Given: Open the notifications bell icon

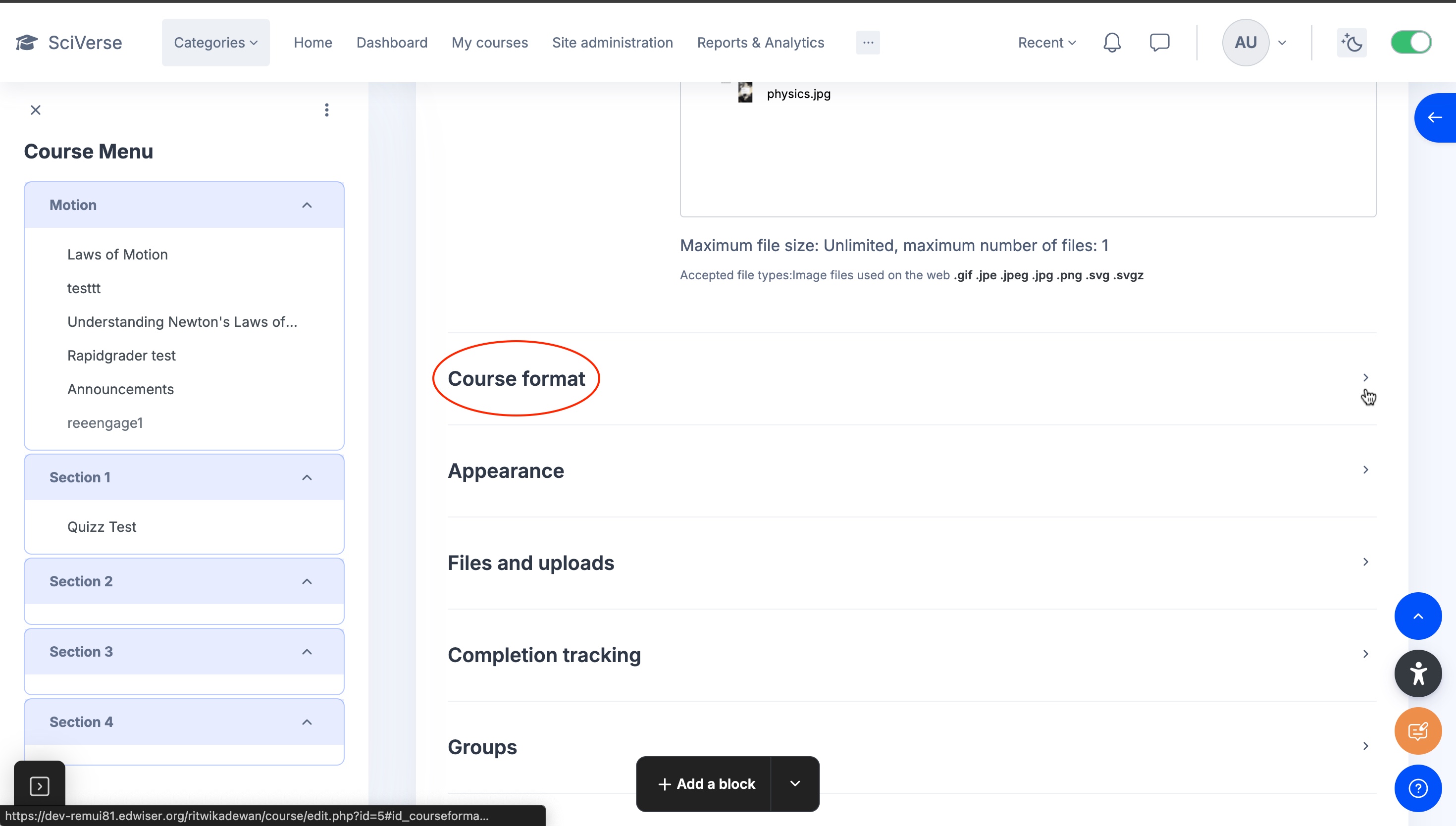Looking at the screenshot, I should tap(1112, 43).
